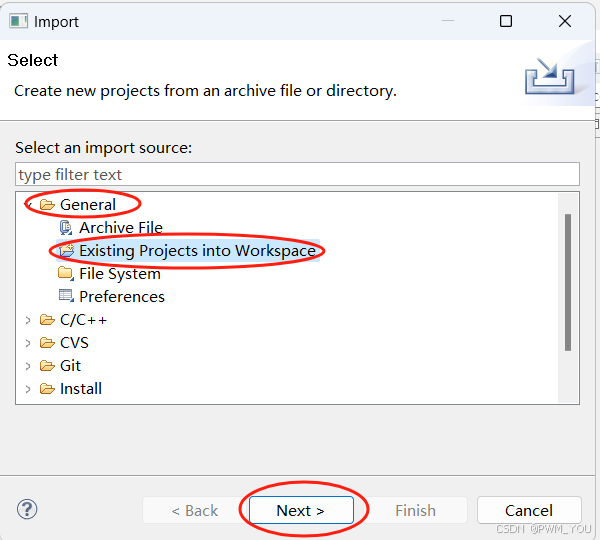Expand the CVS category

click(x=28, y=343)
